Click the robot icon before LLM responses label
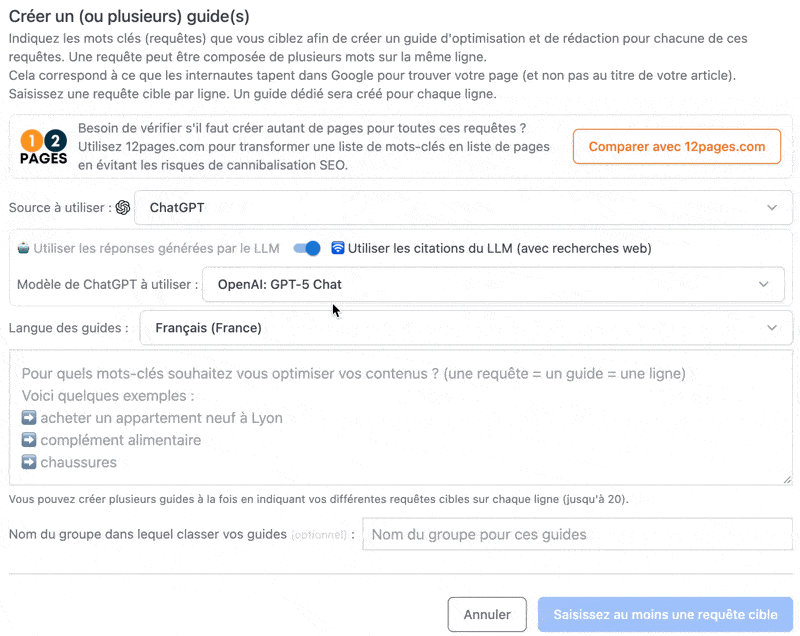This screenshot has height=636, width=800. (22, 248)
